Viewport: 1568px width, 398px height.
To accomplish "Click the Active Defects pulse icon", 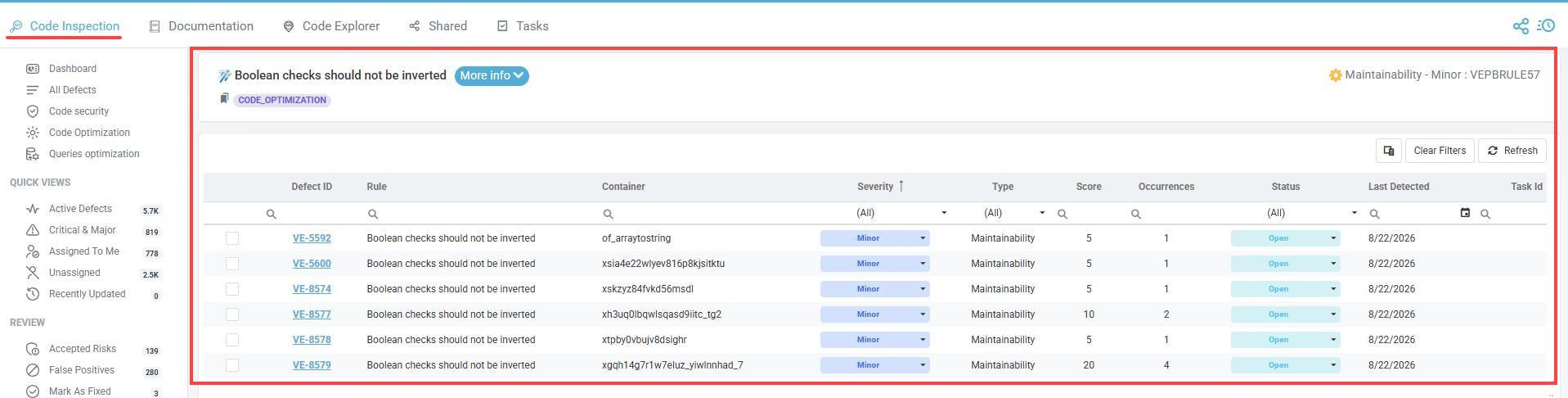I will point(33,209).
